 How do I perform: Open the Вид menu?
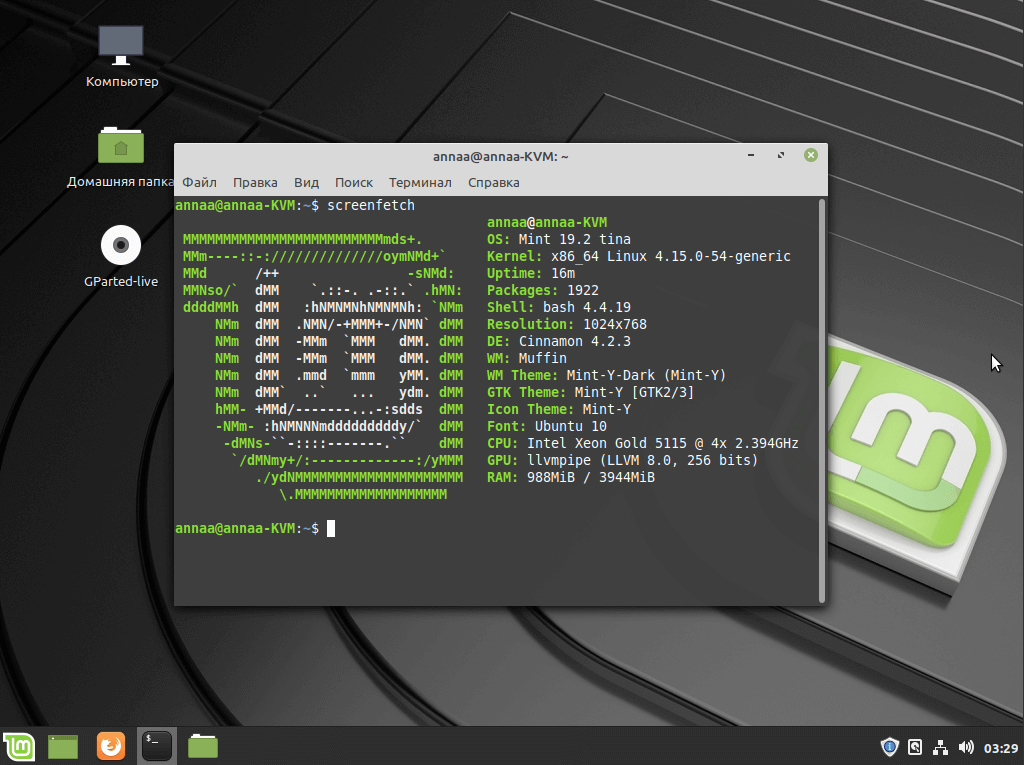click(306, 182)
